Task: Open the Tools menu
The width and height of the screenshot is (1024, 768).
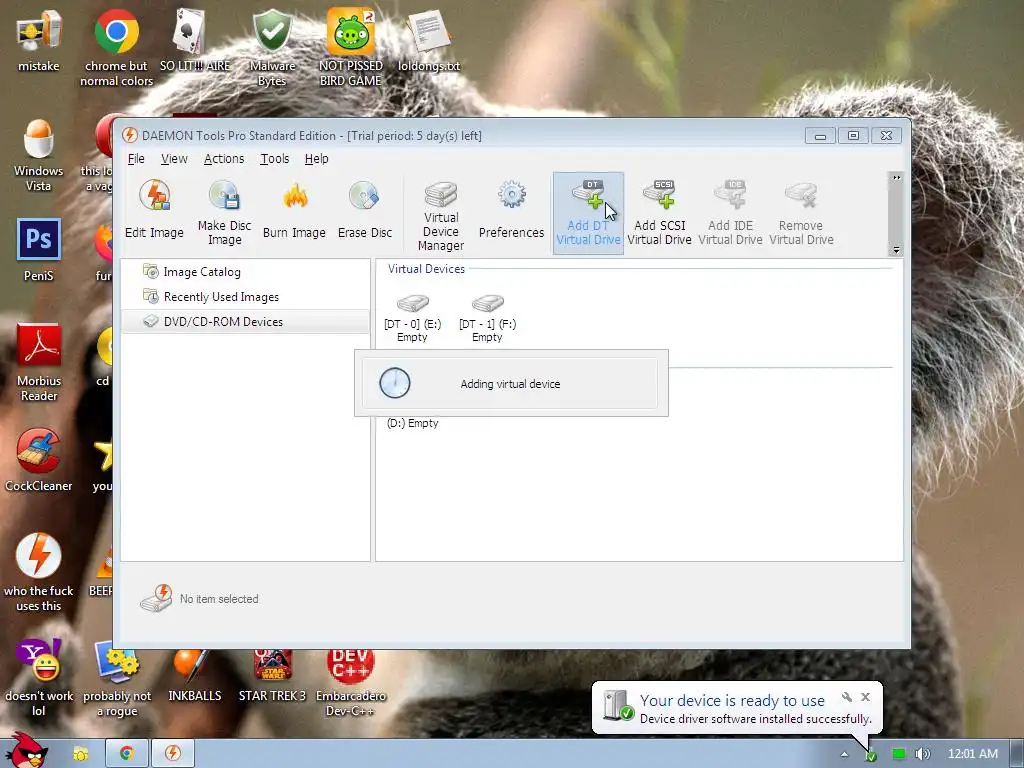Action: (x=274, y=159)
